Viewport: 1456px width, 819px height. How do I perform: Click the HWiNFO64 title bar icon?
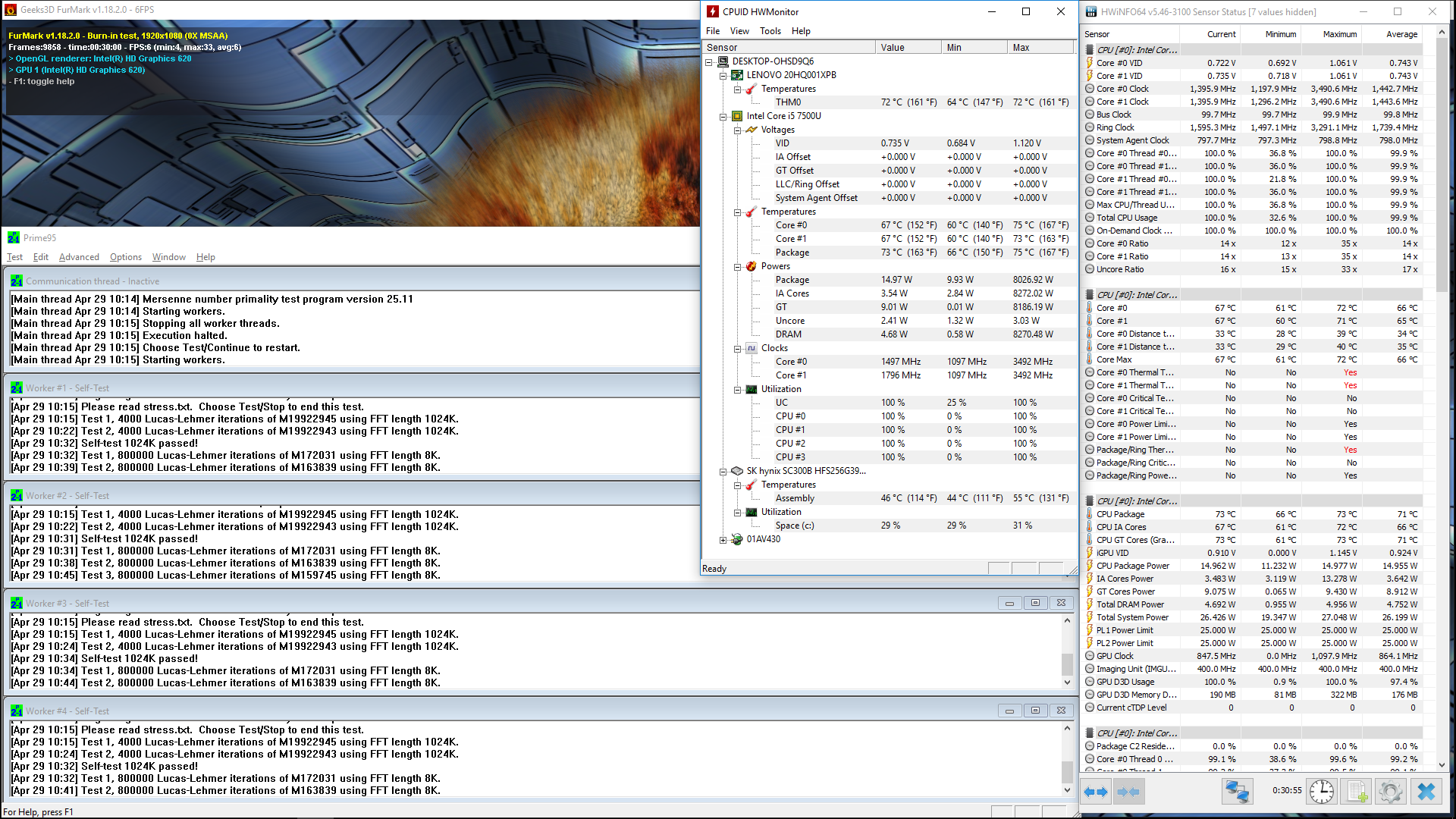point(1091,11)
